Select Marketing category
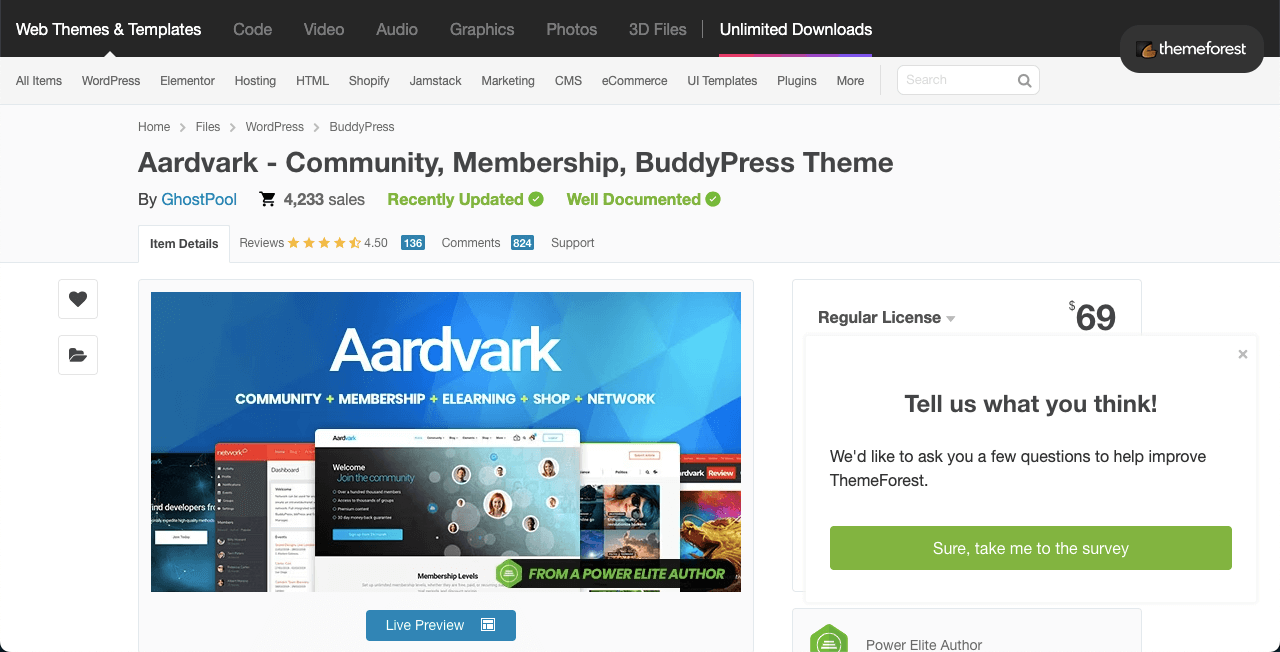The image size is (1280, 652). tap(508, 81)
